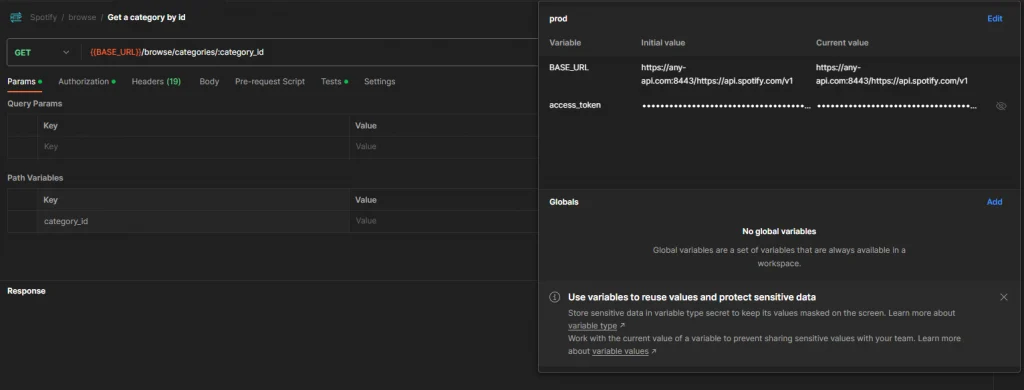The height and width of the screenshot is (390, 1024).
Task: Click the masked access_token current value
Action: pyautogui.click(x=897, y=106)
